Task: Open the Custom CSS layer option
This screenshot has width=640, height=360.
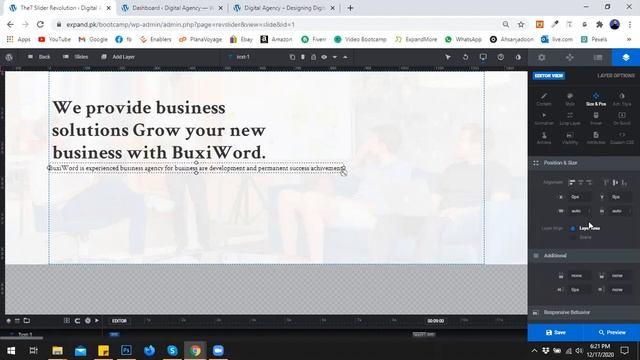Action: 622,138
